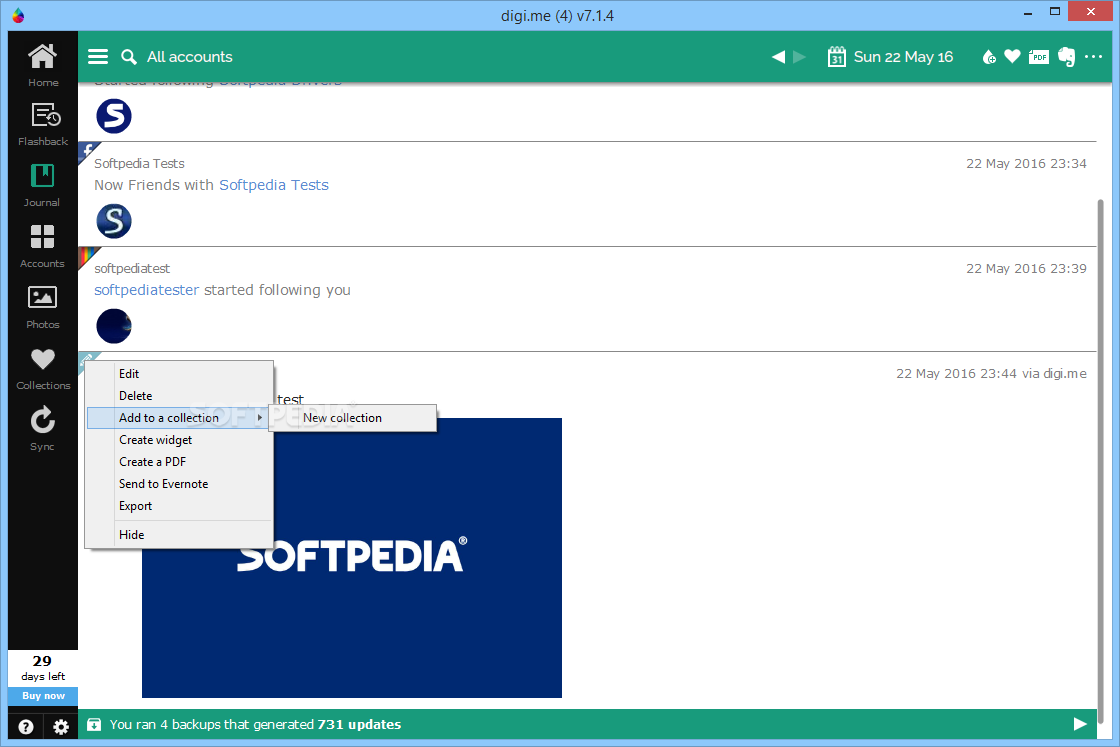The width and height of the screenshot is (1120, 747).
Task: Open the Flashback view
Action: 43,125
